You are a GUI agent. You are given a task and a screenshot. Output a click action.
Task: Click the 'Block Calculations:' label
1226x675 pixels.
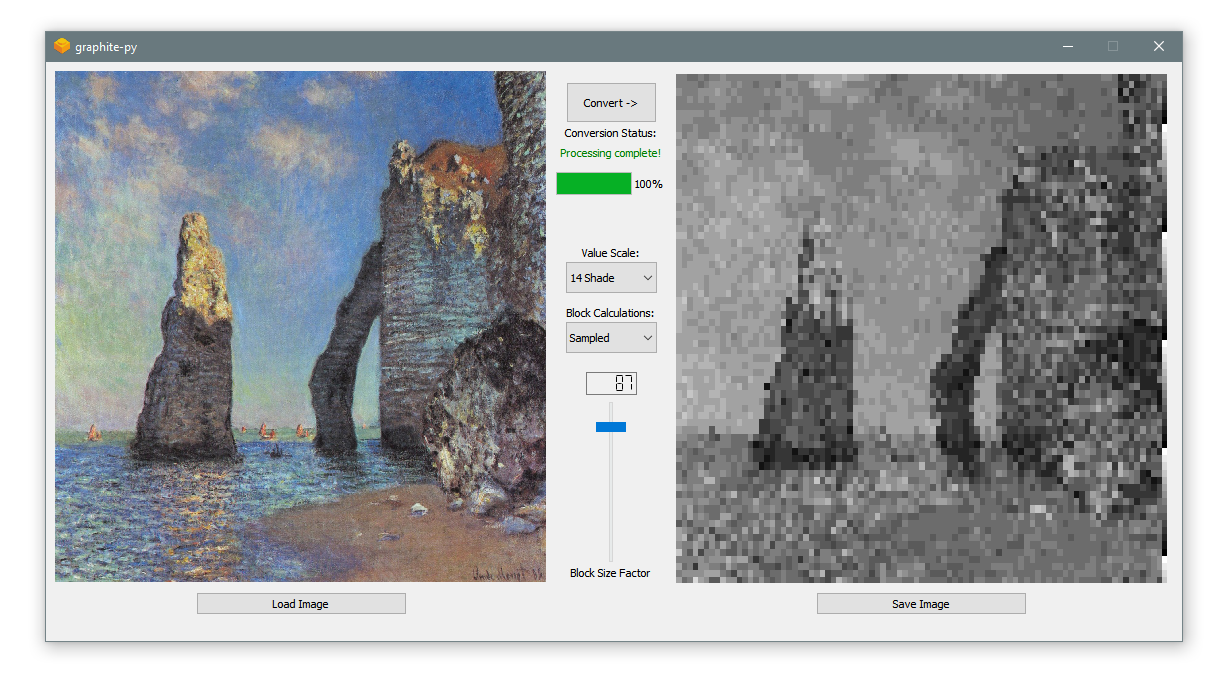point(610,313)
